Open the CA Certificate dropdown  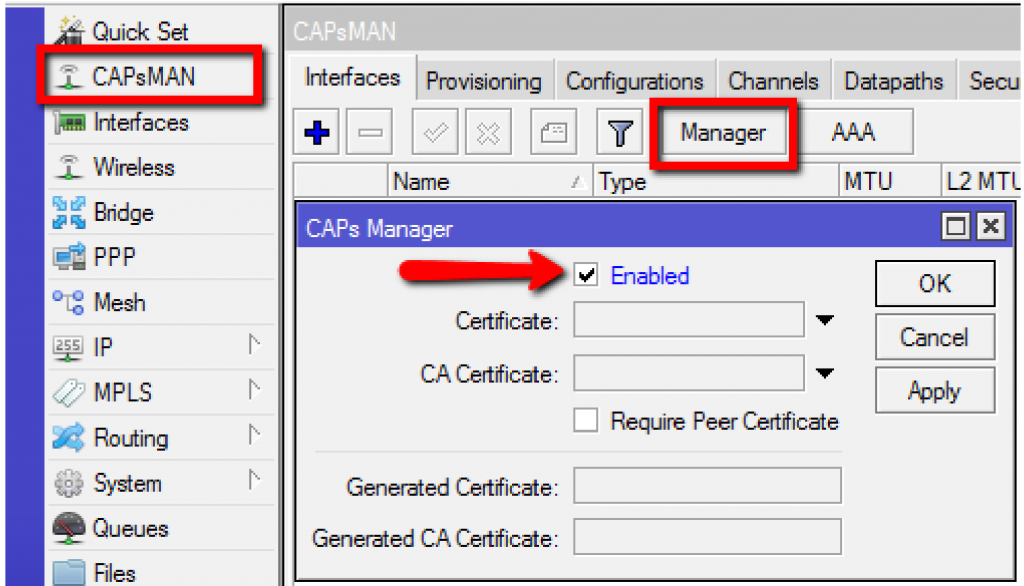click(823, 372)
